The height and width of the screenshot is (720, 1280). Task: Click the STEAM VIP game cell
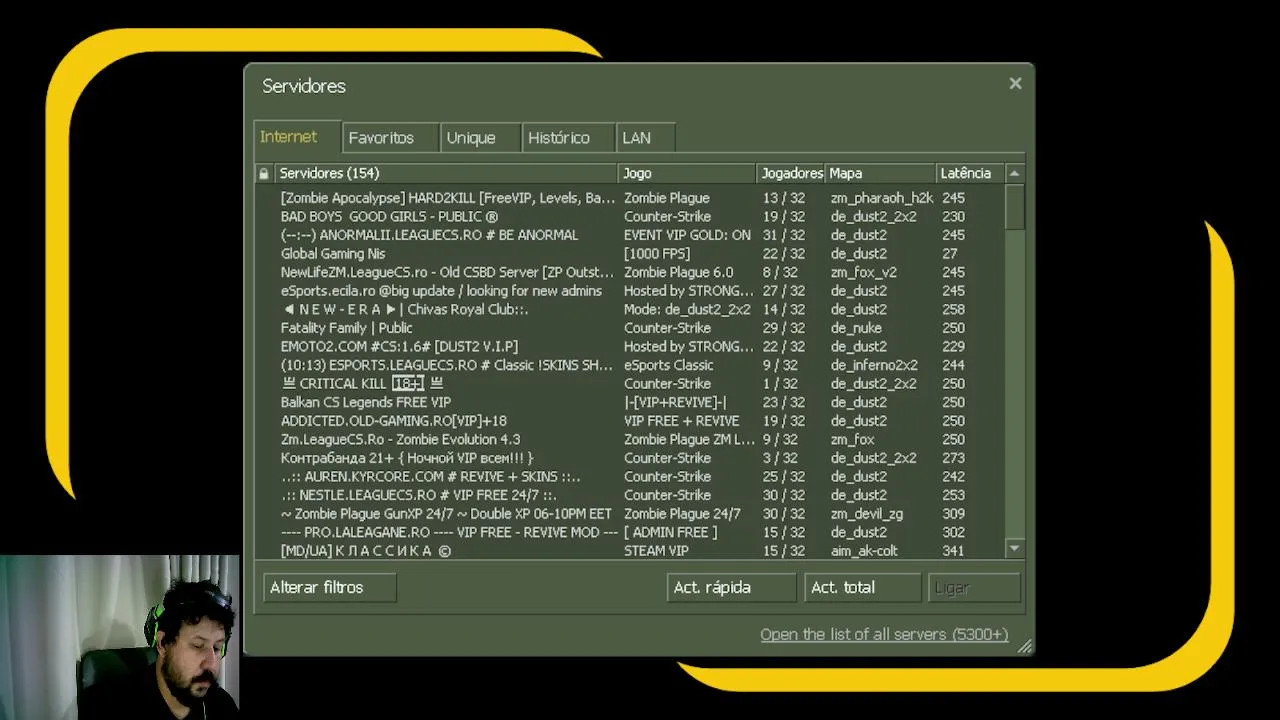pyautogui.click(x=656, y=550)
